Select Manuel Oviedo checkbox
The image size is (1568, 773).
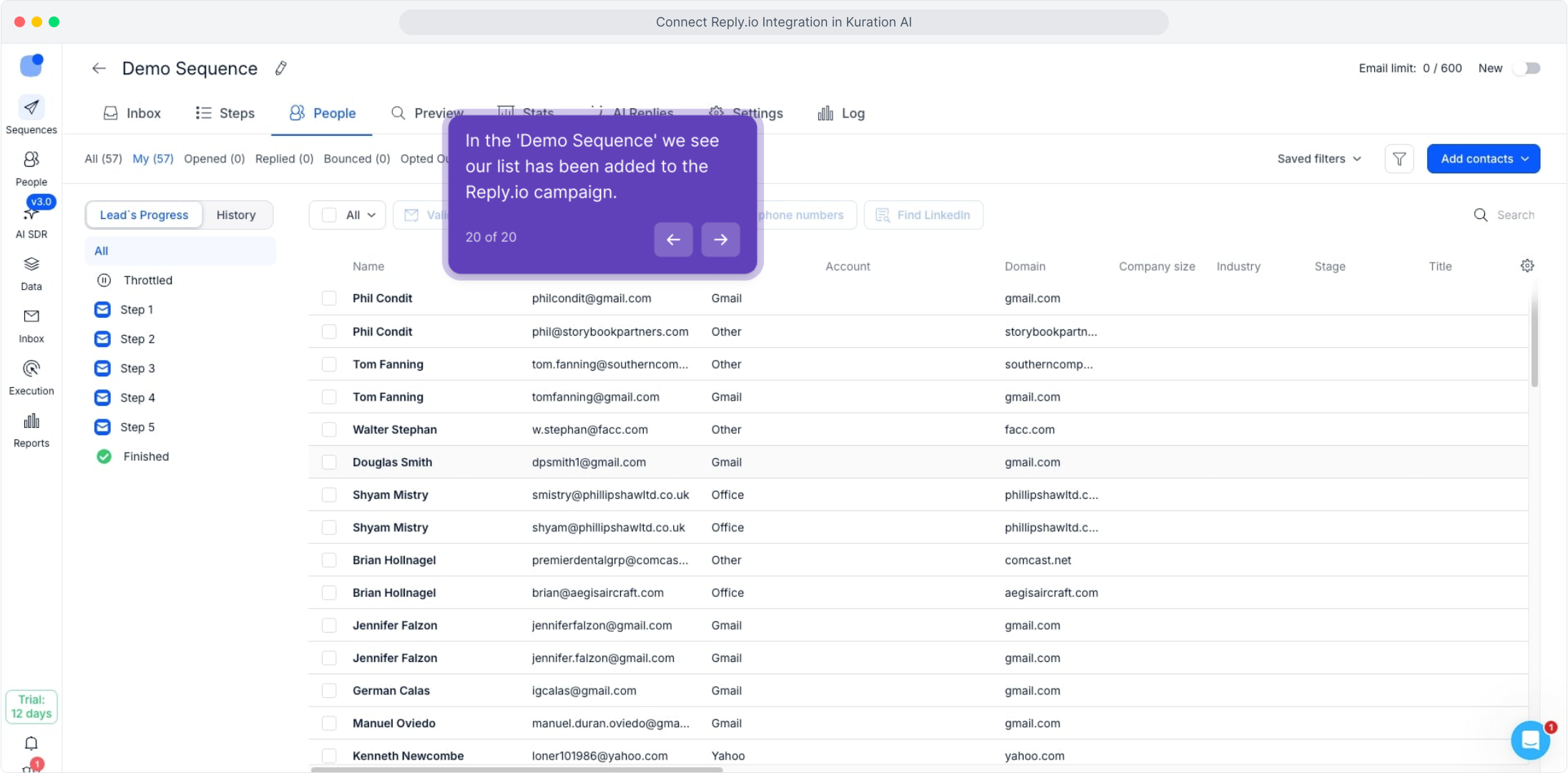click(x=329, y=723)
